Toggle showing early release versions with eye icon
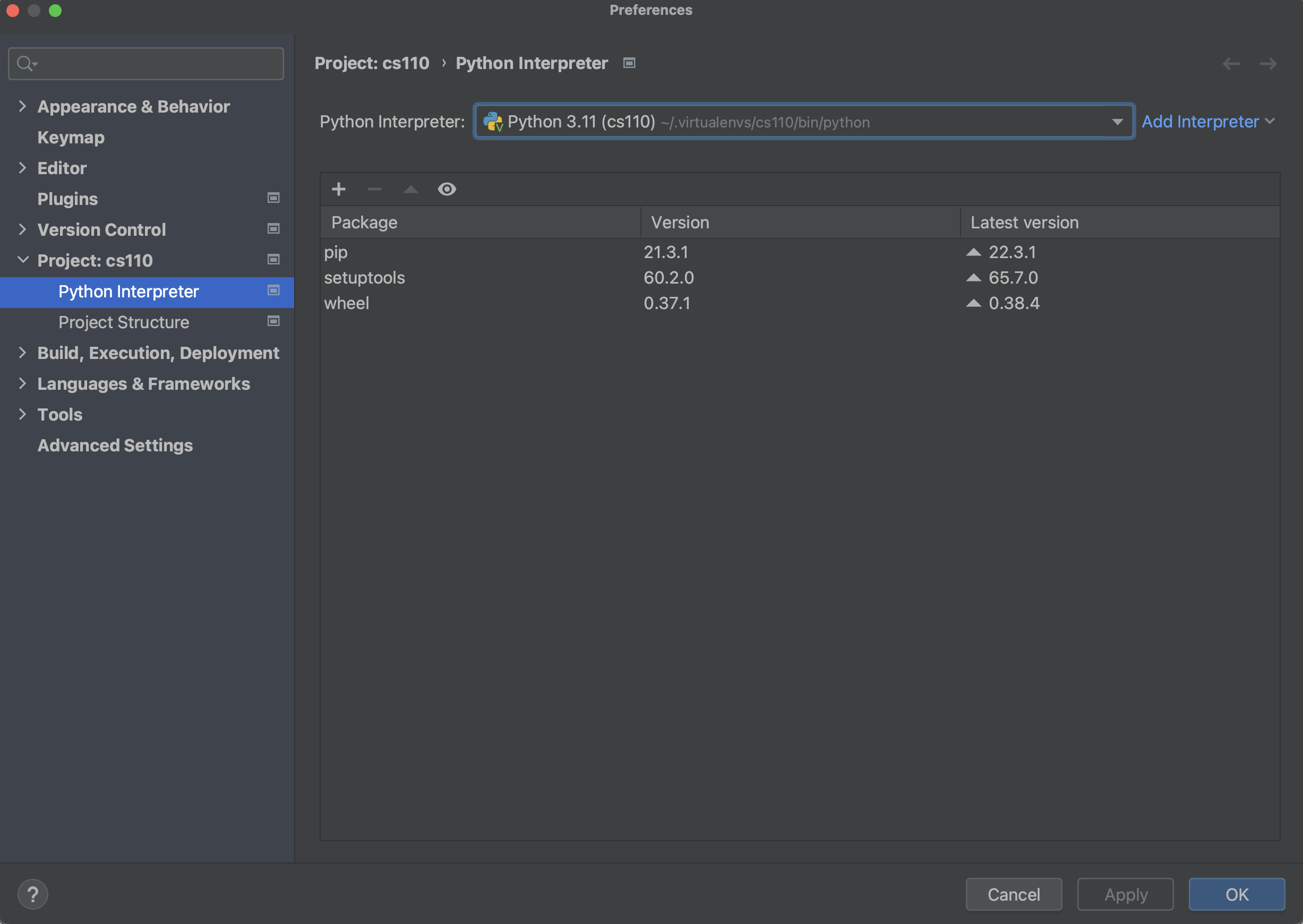 447,189
